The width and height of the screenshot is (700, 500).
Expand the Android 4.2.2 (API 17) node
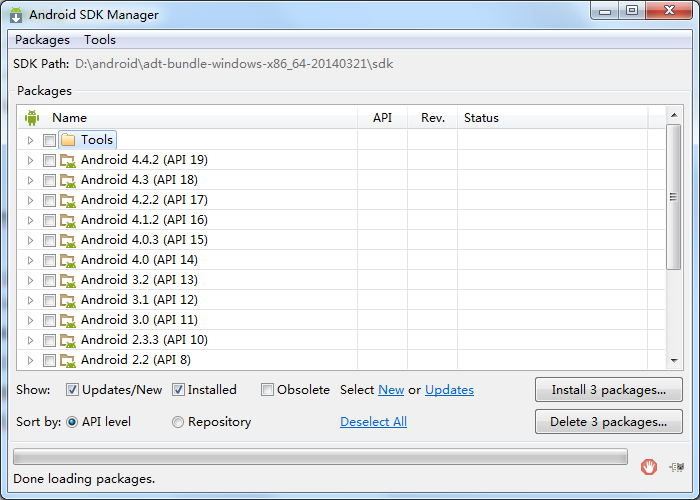(x=30, y=200)
